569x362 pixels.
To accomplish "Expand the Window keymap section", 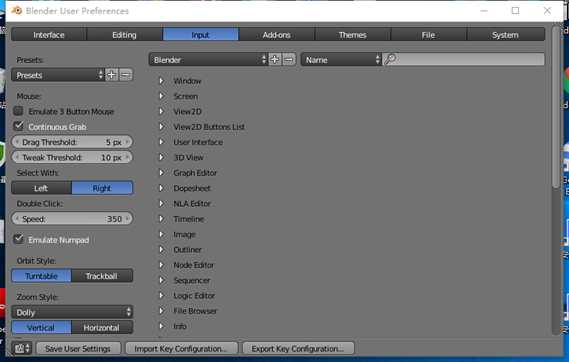I will coord(161,81).
